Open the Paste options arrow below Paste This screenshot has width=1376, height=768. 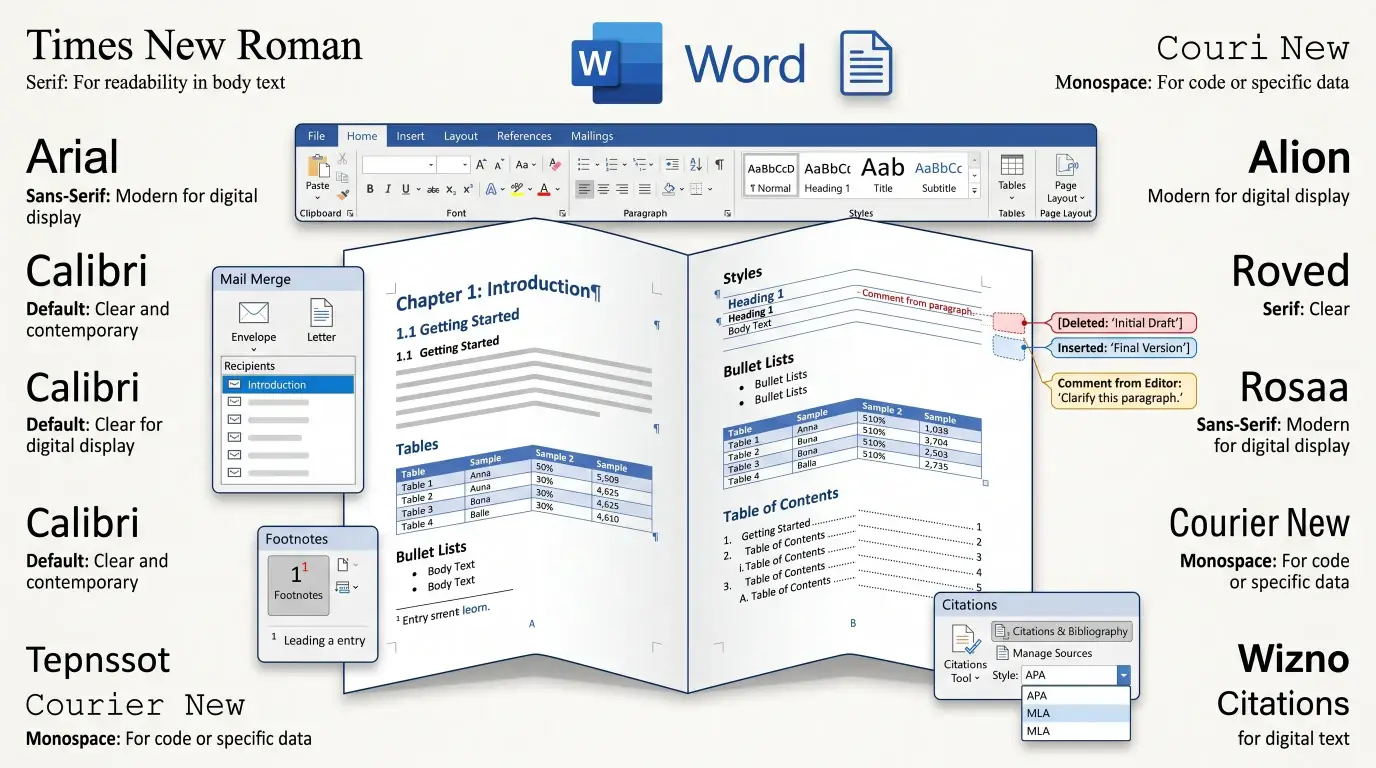(318, 197)
